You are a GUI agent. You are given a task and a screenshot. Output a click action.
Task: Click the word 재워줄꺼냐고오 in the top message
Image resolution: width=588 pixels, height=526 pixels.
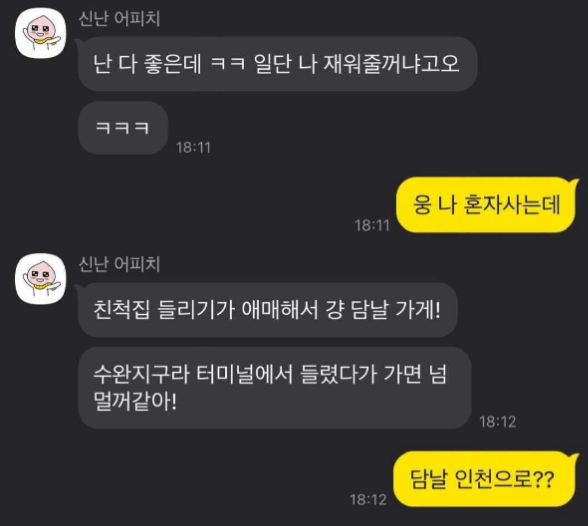point(391,64)
